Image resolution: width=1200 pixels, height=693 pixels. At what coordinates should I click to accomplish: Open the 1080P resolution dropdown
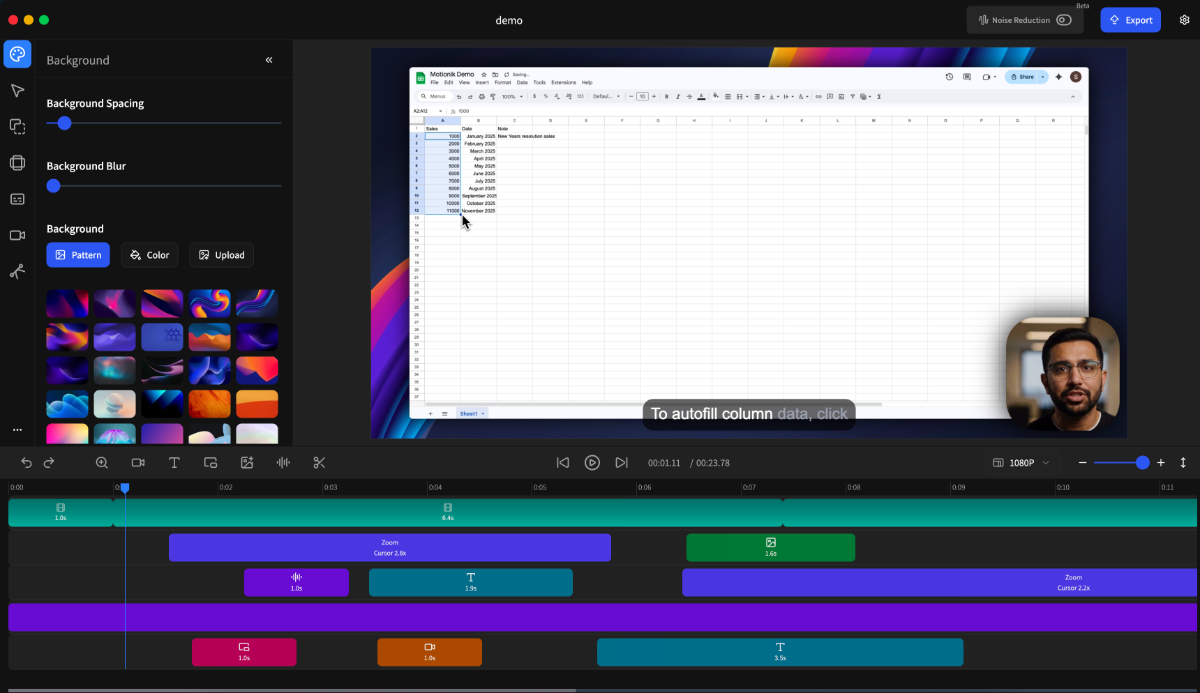[x=1021, y=463]
